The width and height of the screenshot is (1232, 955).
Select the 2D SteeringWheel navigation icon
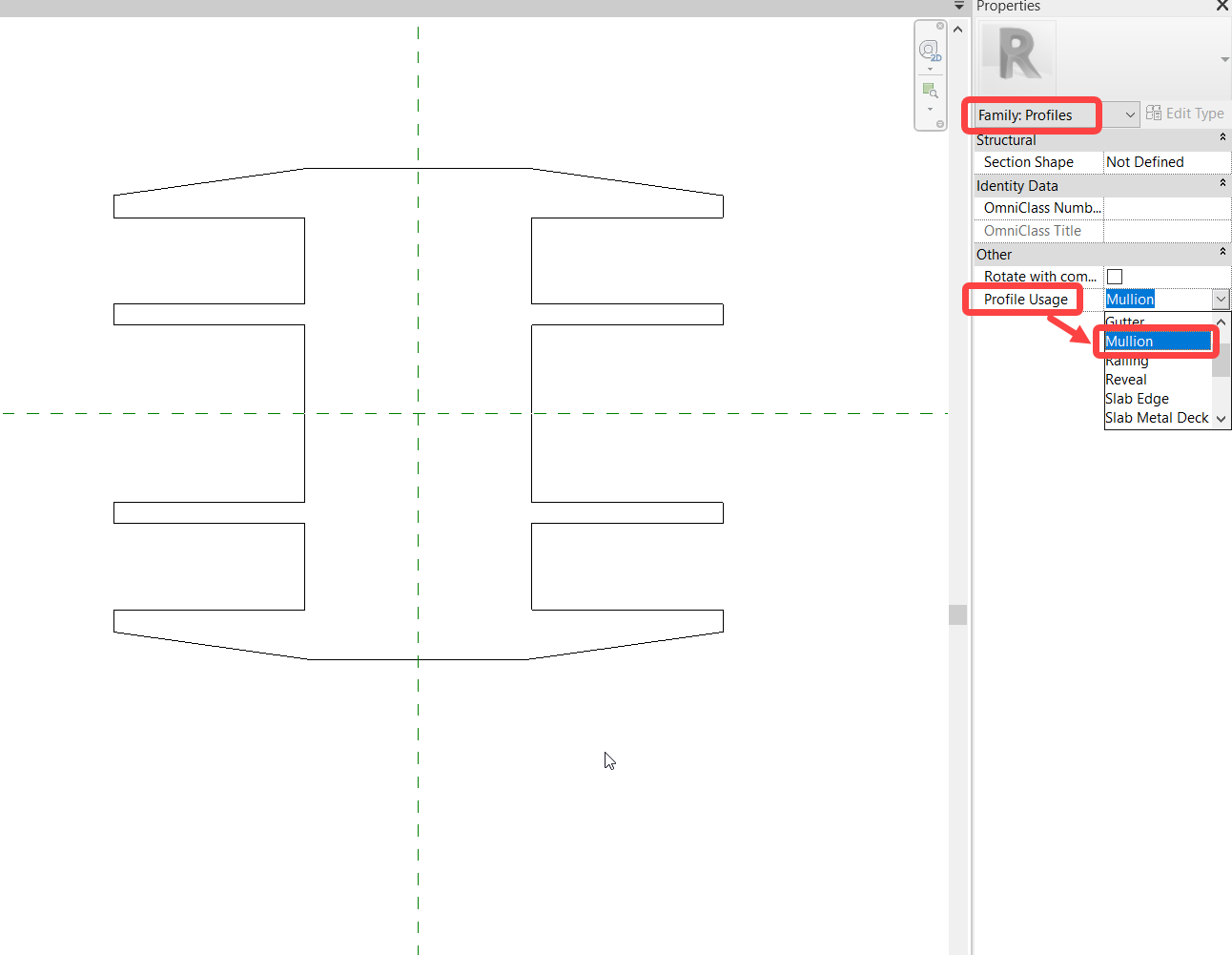[929, 50]
